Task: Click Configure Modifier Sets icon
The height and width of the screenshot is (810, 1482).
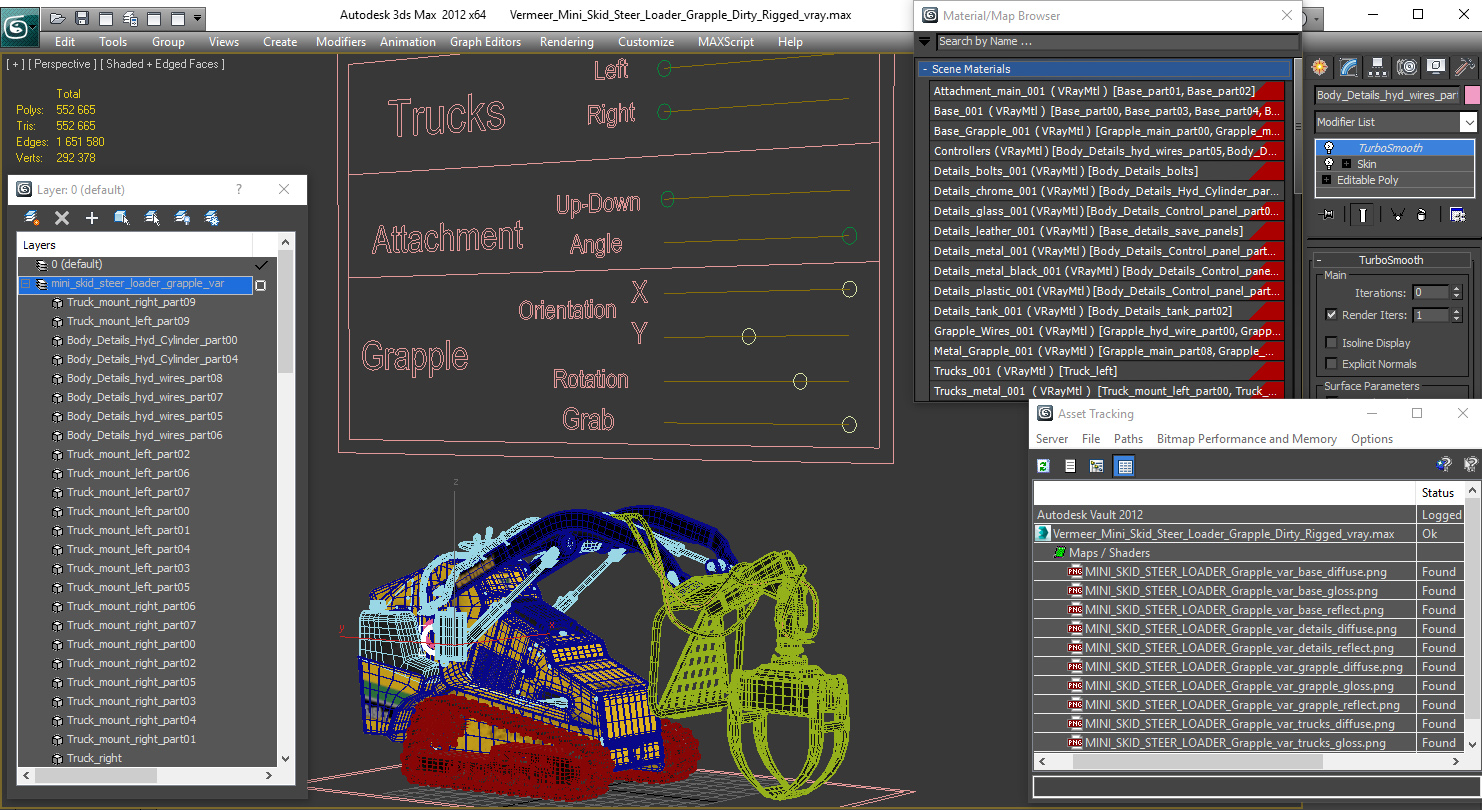Action: click(1457, 214)
